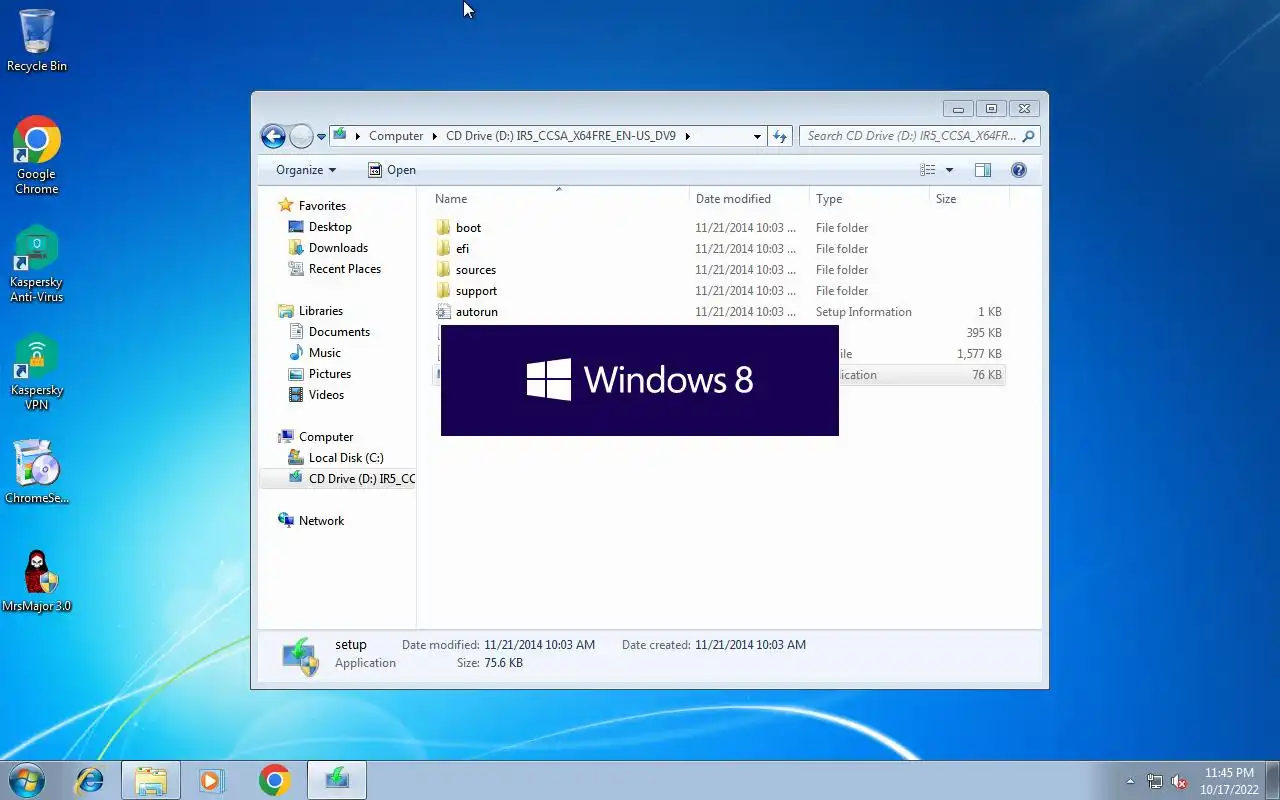1280x800 pixels.
Task: Open the address bar history dropdown
Action: tap(757, 136)
